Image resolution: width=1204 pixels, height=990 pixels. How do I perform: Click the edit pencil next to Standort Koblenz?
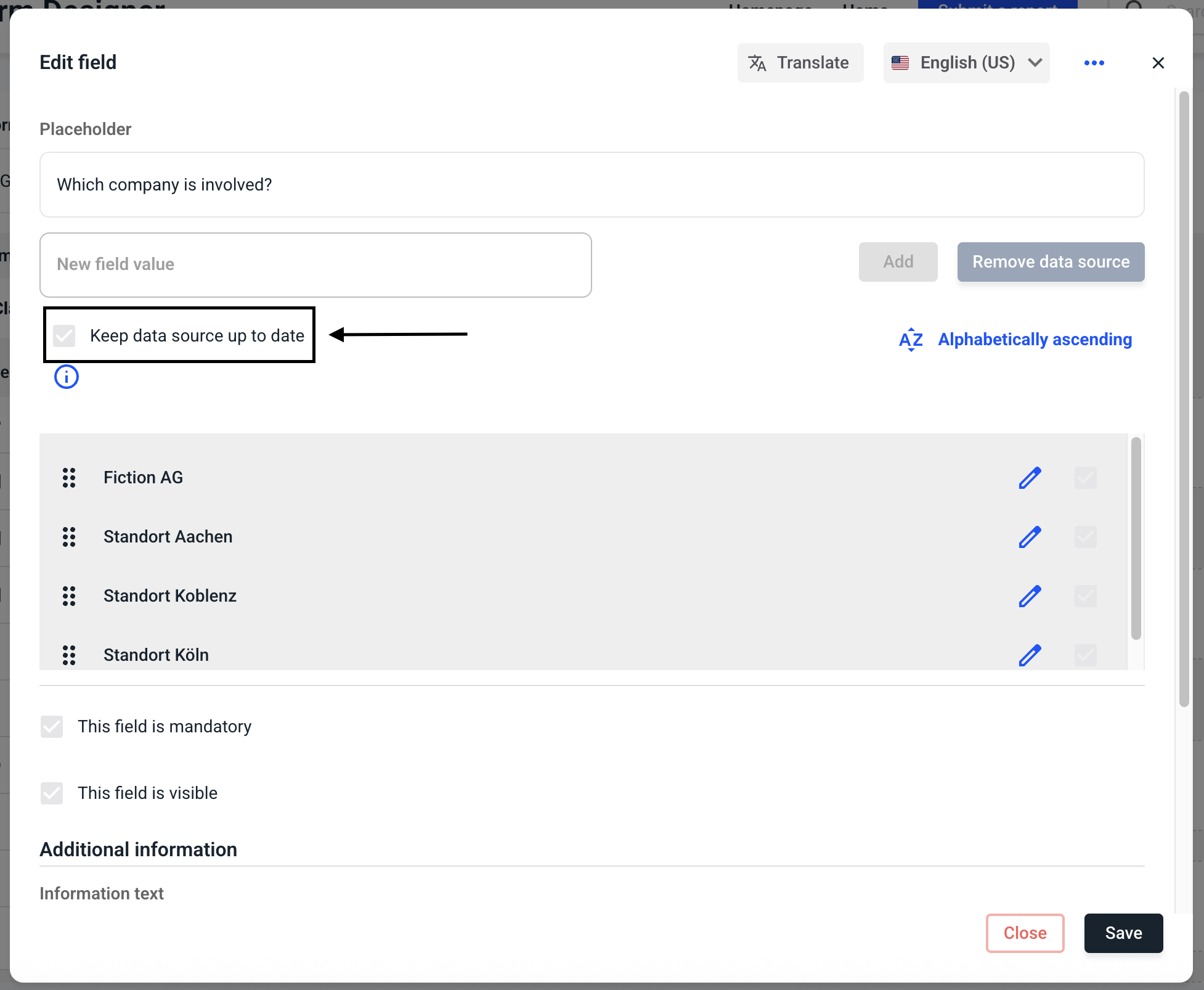pyautogui.click(x=1030, y=596)
